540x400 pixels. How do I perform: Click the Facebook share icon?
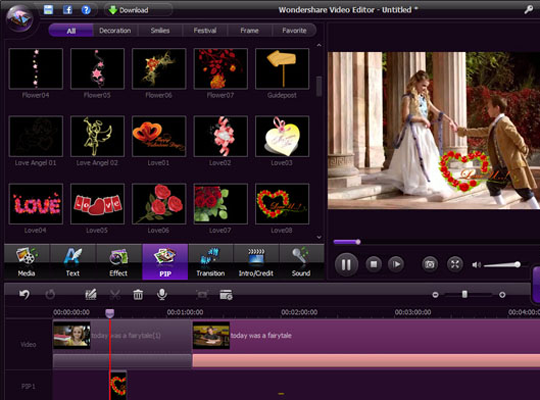(x=68, y=10)
